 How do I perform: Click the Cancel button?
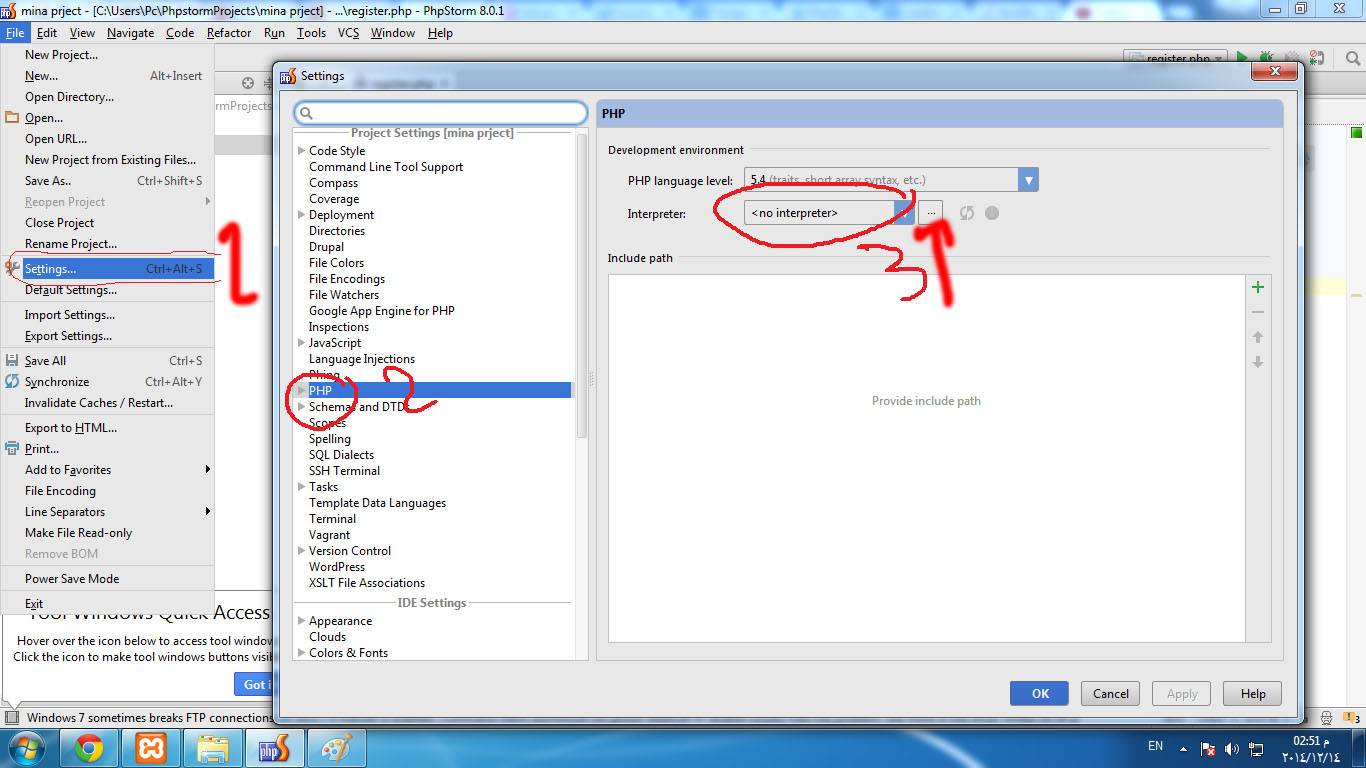[1110, 694]
